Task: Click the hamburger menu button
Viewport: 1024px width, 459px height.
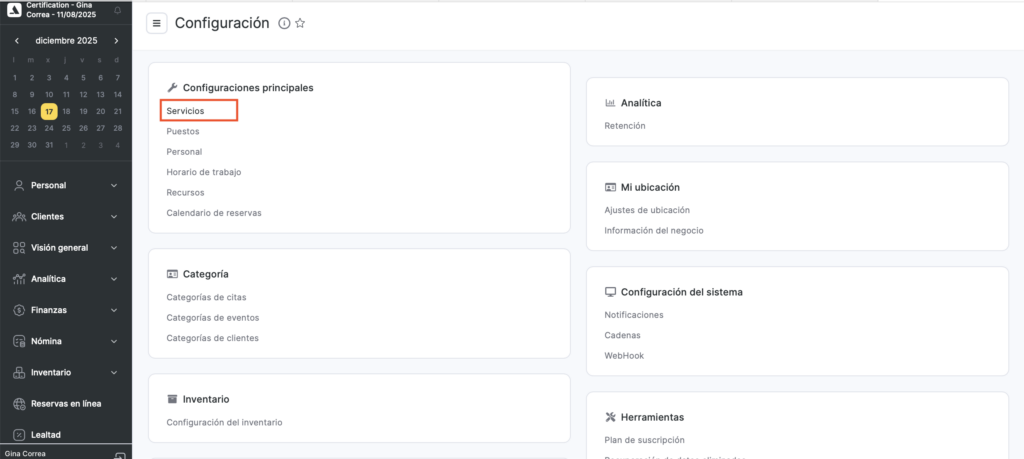Action: point(156,23)
